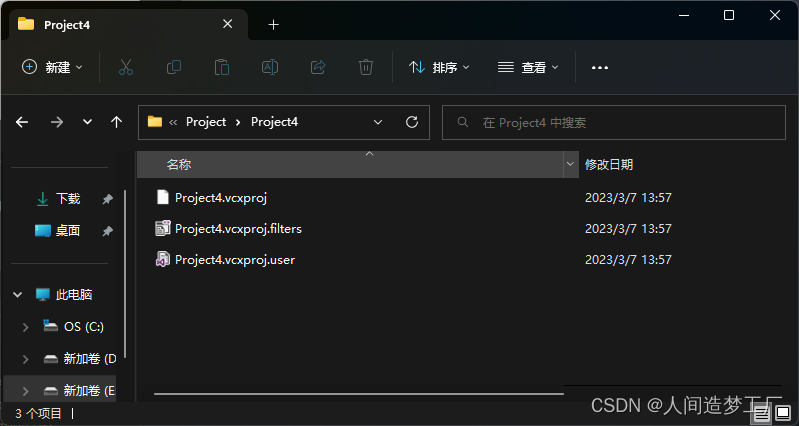Click the Project4.vcxproj.filters file icon
Image resolution: width=799 pixels, height=426 pixels.
163,228
